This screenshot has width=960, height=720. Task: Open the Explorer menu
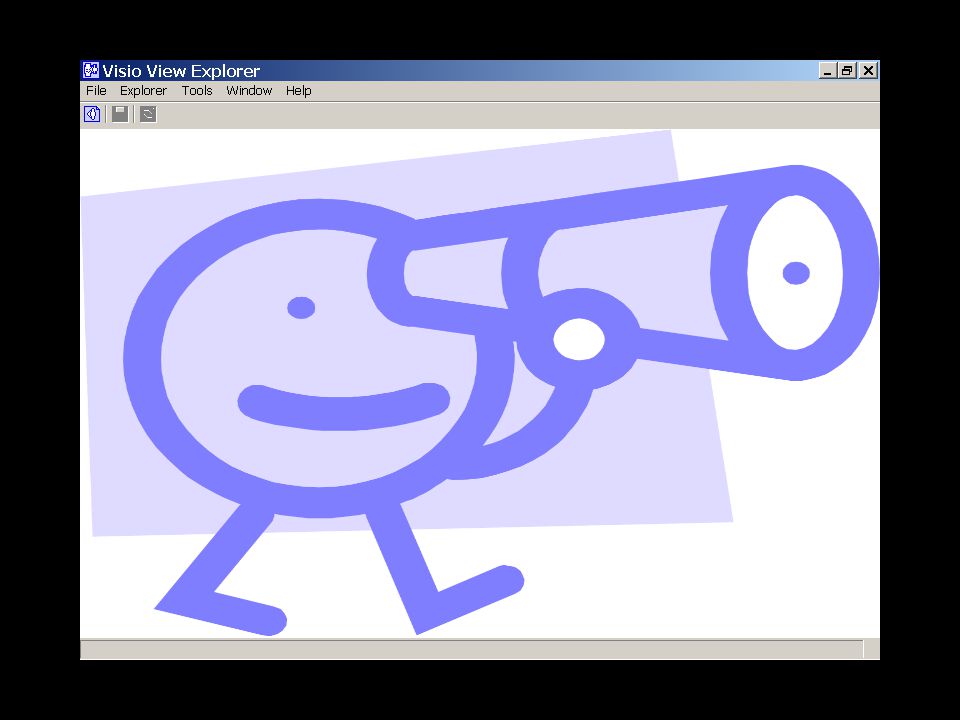tap(143, 91)
